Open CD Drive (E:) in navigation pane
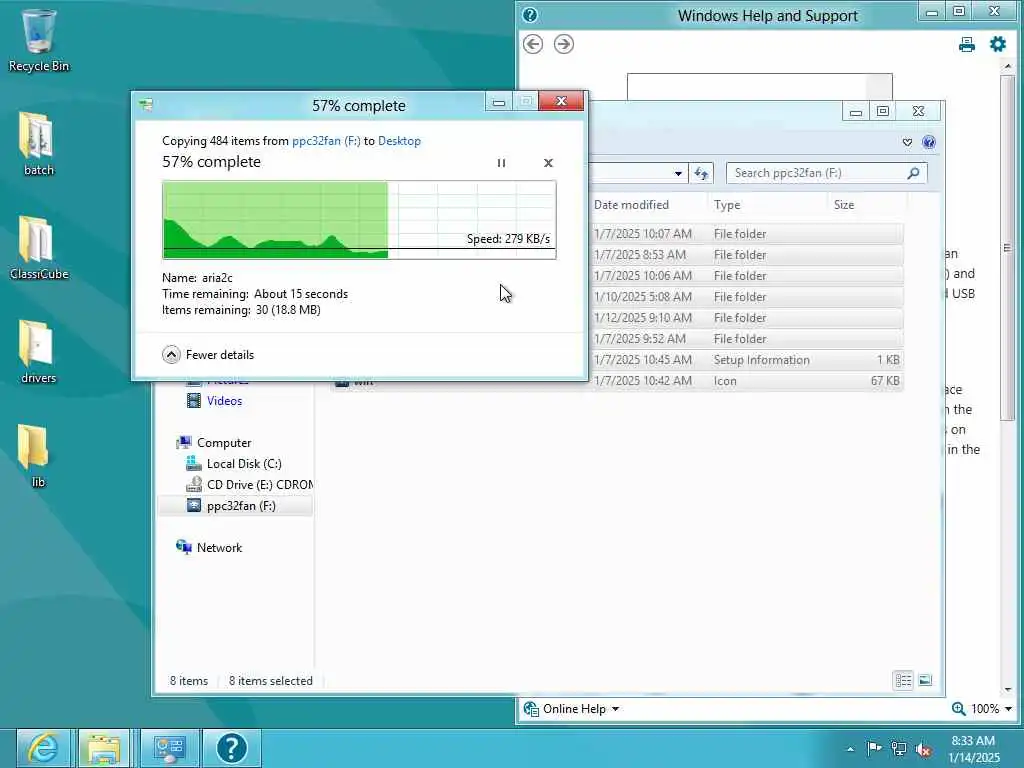 (x=249, y=485)
